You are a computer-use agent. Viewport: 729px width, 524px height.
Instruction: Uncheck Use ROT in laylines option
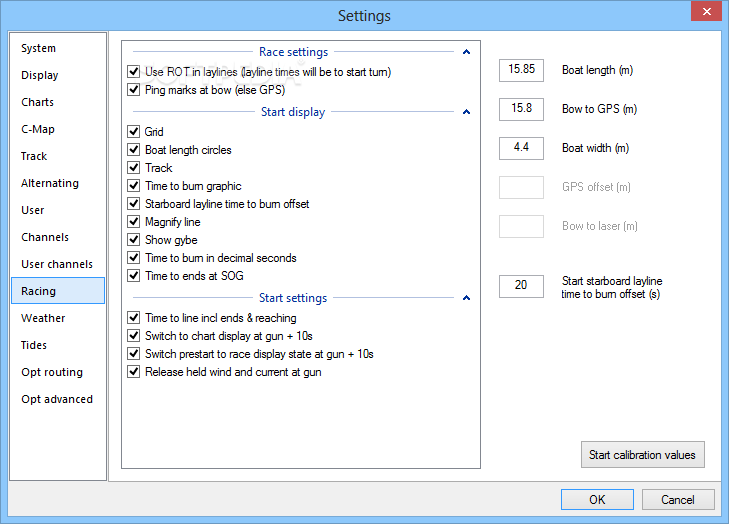pyautogui.click(x=133, y=72)
